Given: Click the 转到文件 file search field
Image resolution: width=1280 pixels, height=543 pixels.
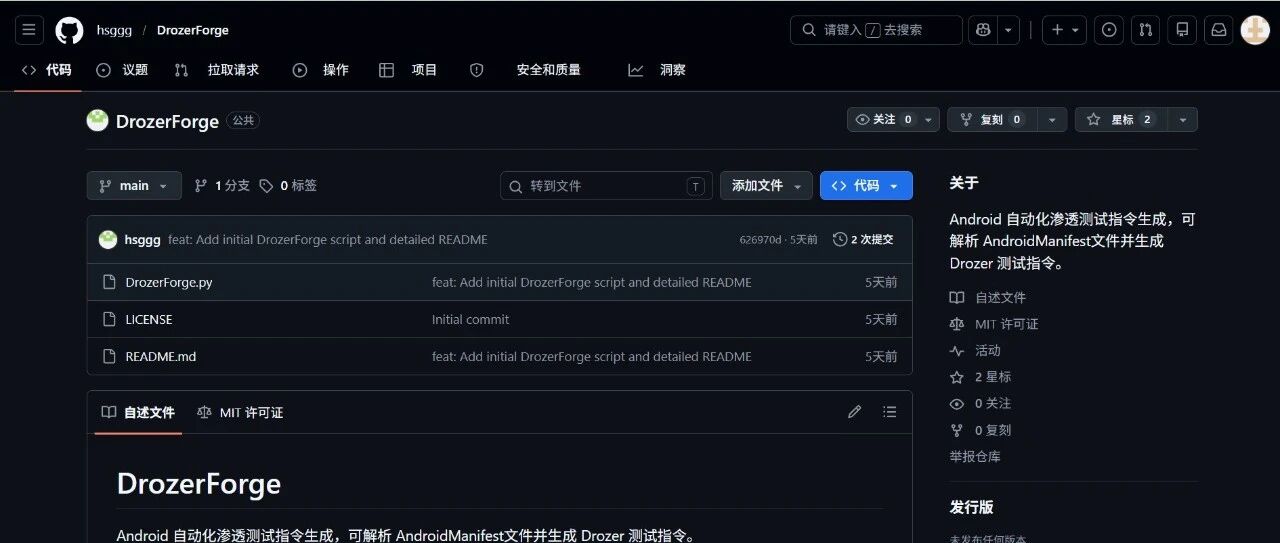Looking at the screenshot, I should [x=606, y=186].
